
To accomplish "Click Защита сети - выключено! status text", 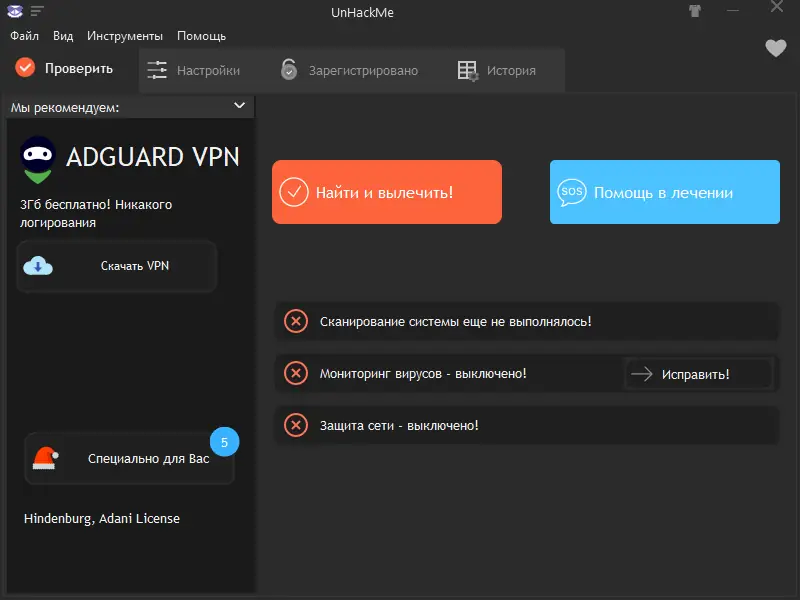I will click(399, 426).
